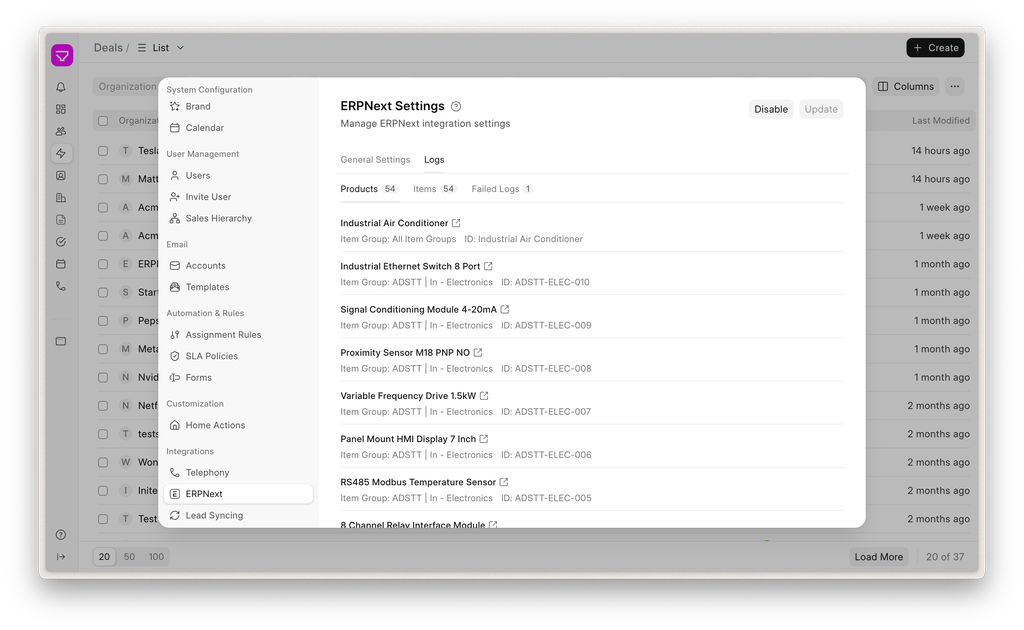Select the Products 54 sub-tab
This screenshot has width=1024, height=630.
point(369,189)
